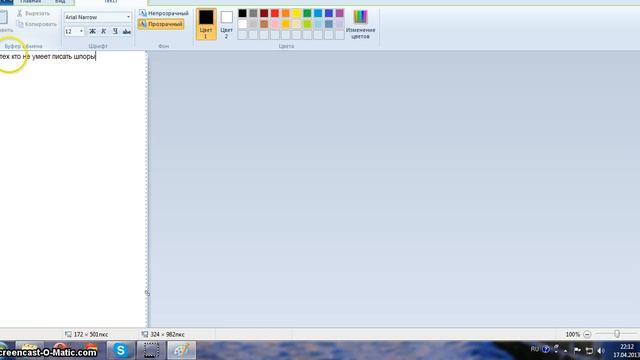Pick the dark red palette swatch

[264, 13]
